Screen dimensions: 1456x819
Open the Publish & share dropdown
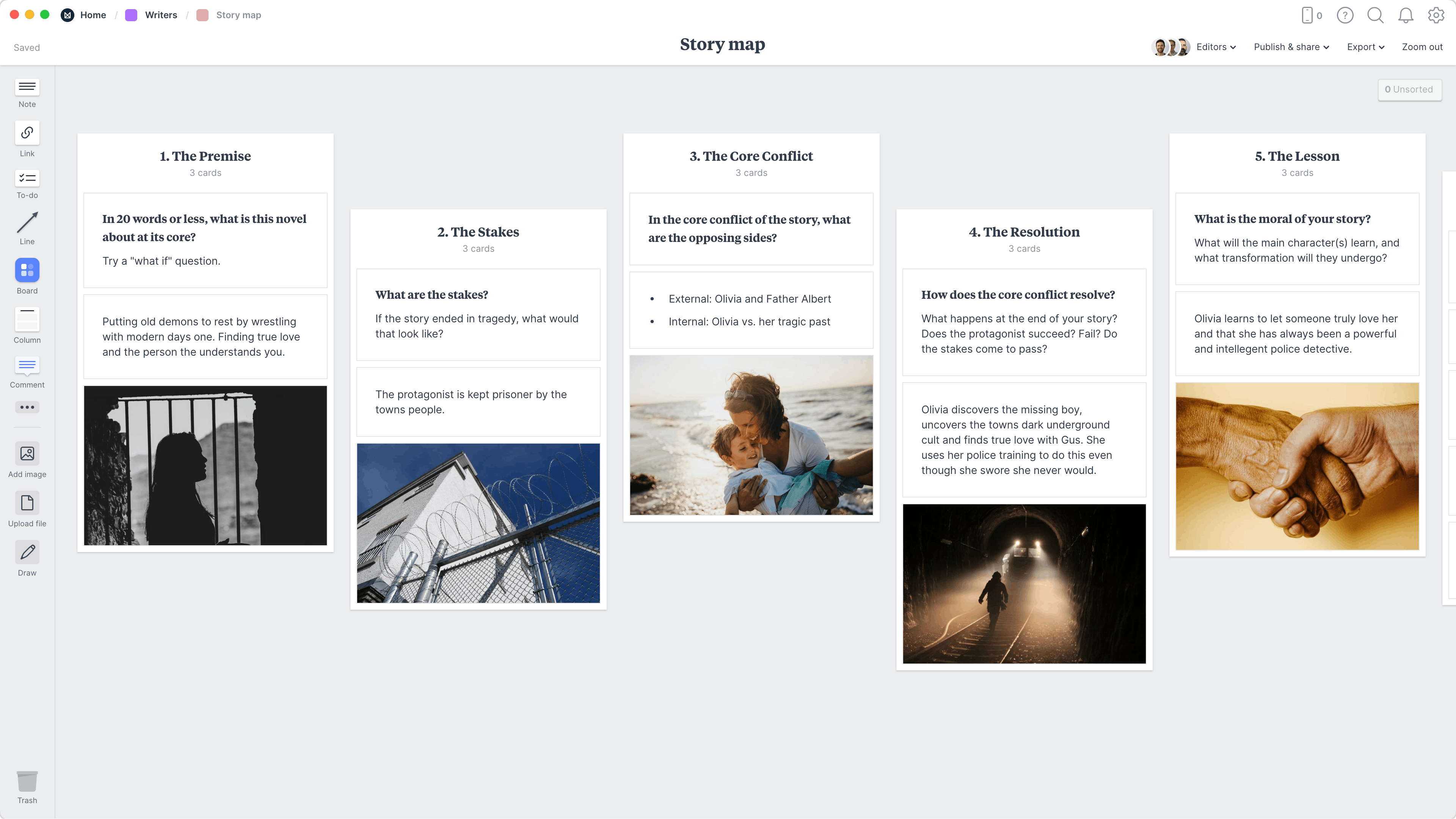(x=1291, y=47)
